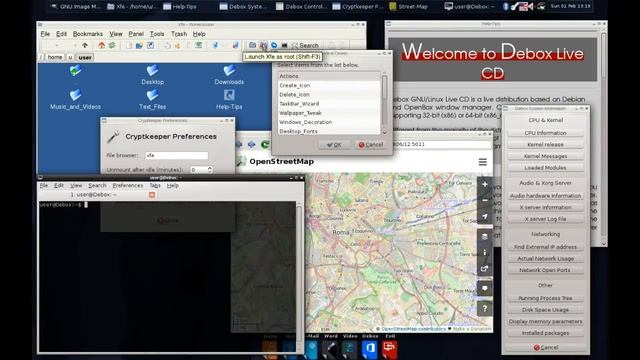Click Audio hardware information button
The width and height of the screenshot is (640, 360).
545,196
